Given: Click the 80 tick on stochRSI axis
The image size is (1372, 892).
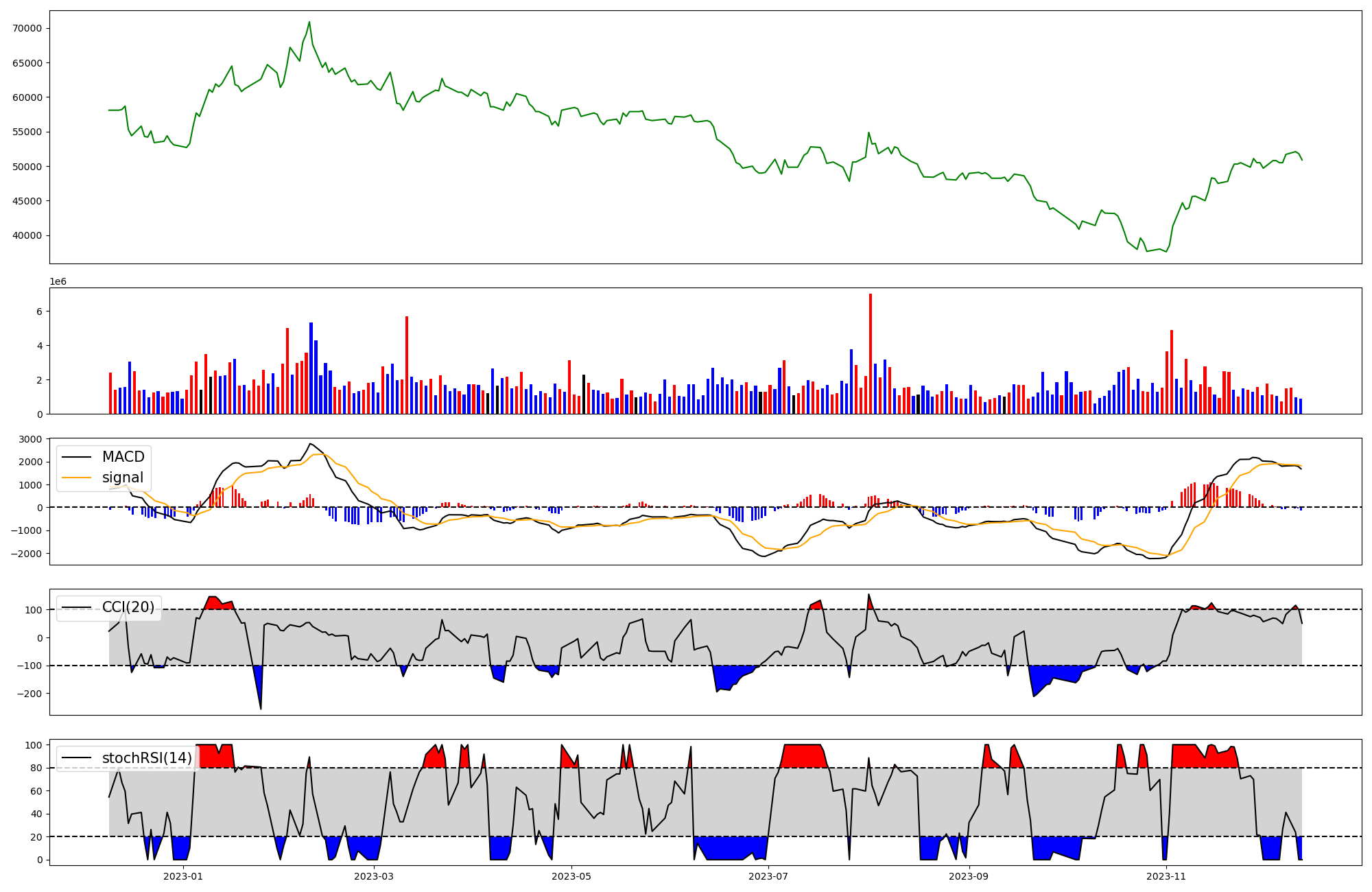Looking at the screenshot, I should click(x=38, y=768).
